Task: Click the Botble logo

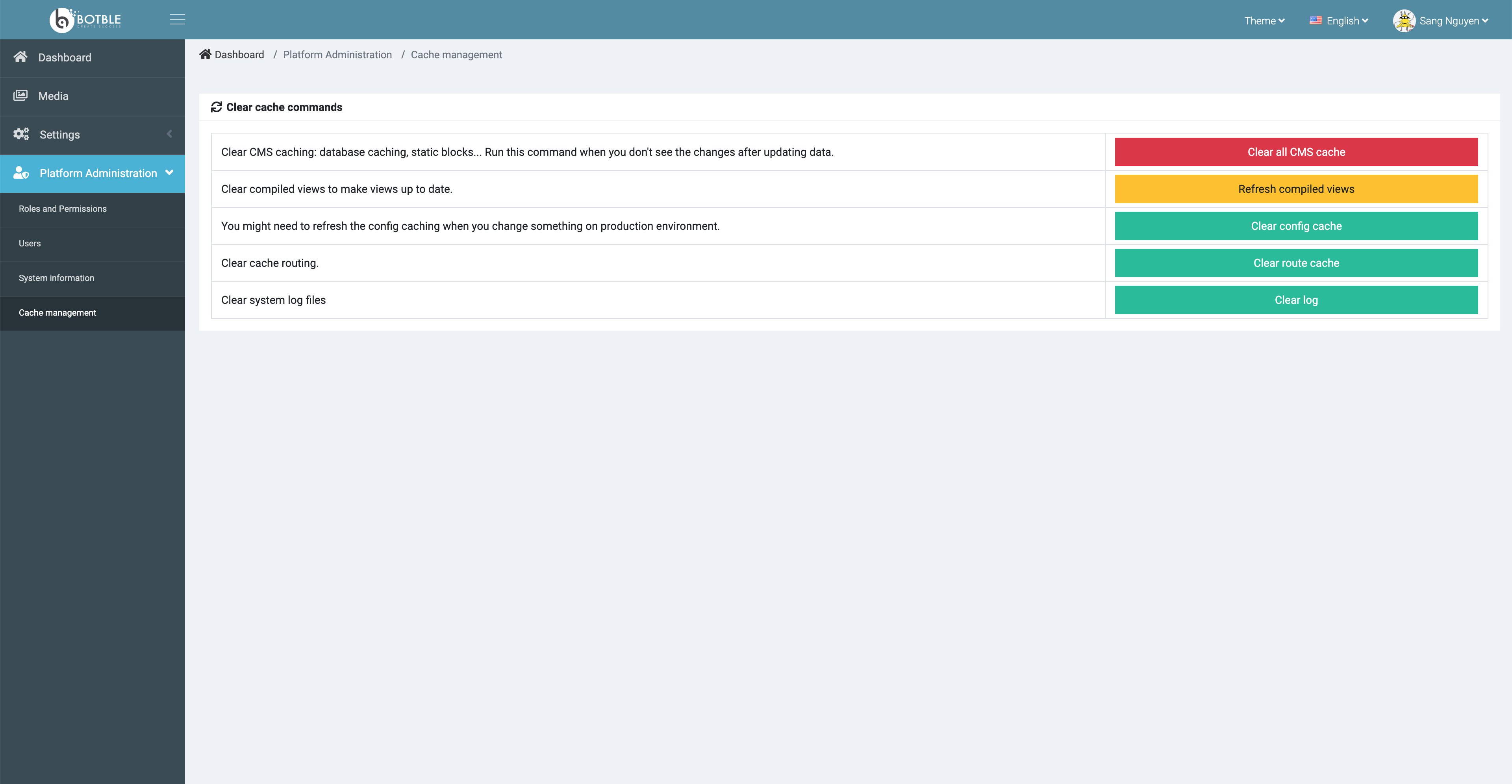Action: [x=86, y=20]
